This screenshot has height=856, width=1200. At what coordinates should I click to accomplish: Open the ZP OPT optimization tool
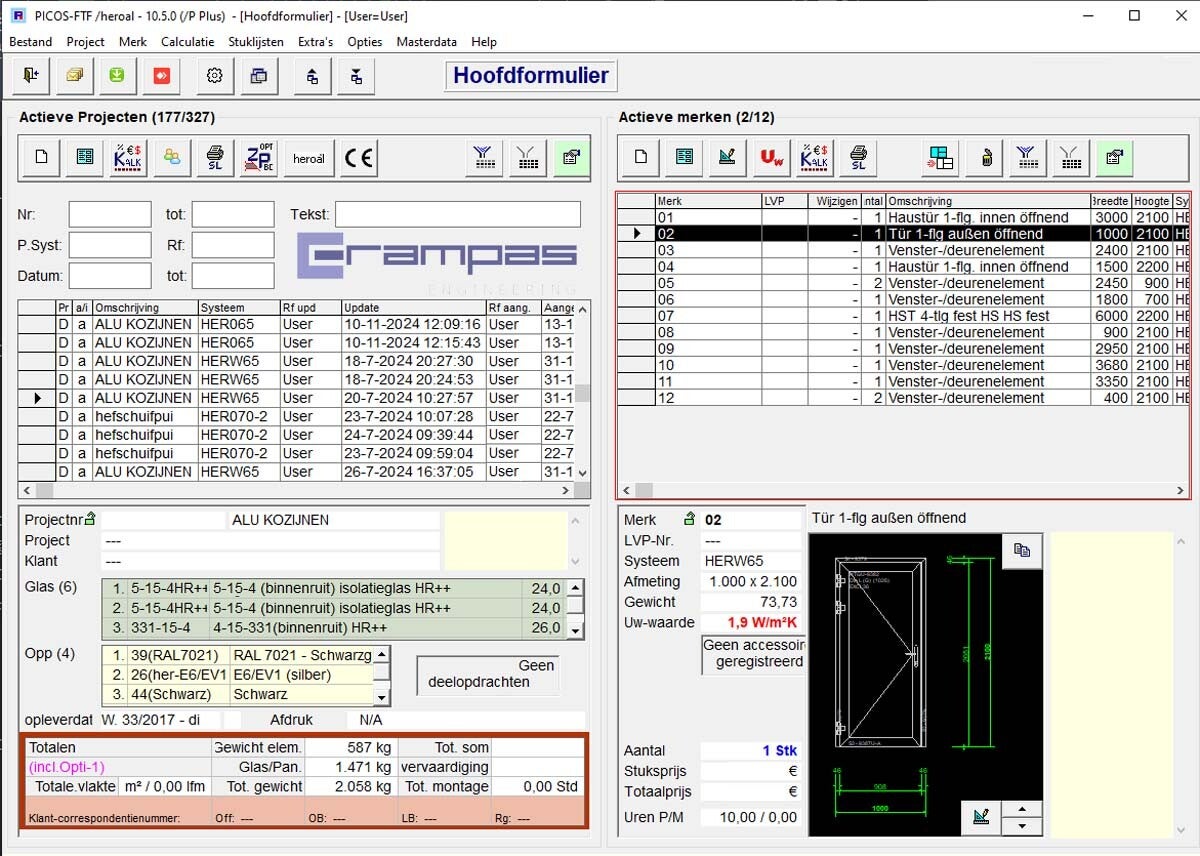click(x=259, y=157)
